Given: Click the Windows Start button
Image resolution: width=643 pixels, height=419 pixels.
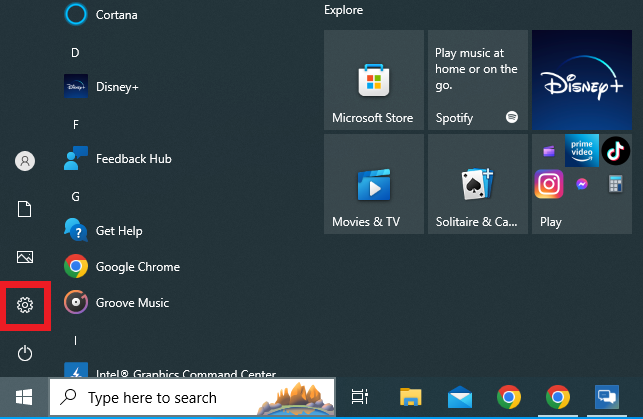Looking at the screenshot, I should click(x=24, y=397).
